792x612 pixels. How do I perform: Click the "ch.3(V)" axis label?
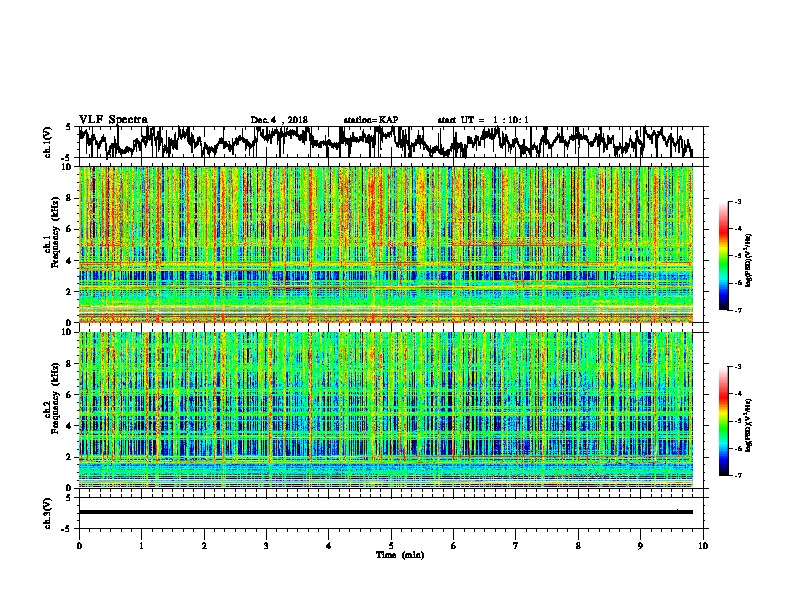click(48, 513)
